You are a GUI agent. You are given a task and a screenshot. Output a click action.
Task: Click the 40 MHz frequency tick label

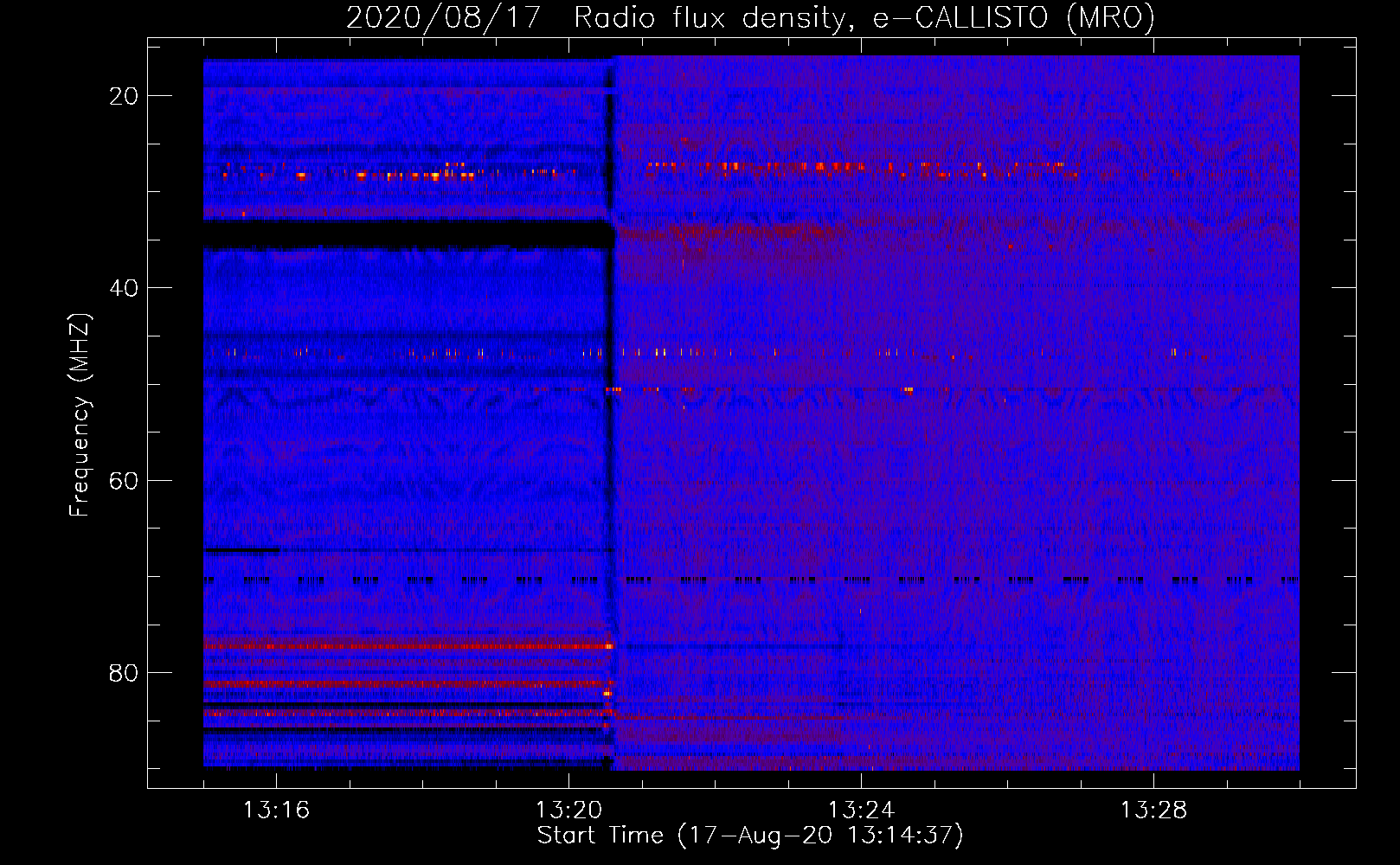pyautogui.click(x=124, y=288)
